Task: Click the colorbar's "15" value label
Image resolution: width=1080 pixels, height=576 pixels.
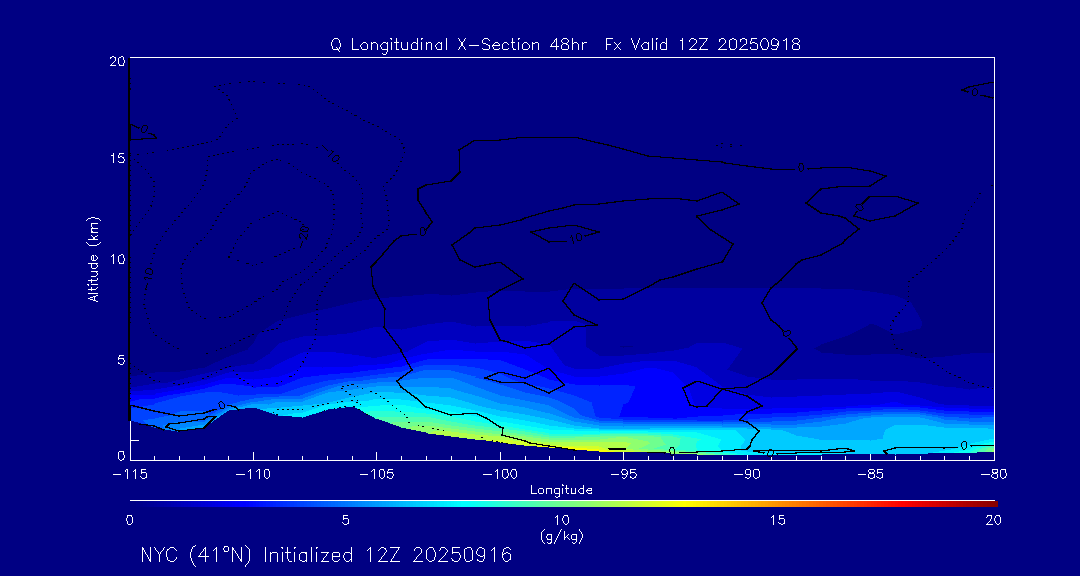Action: (x=777, y=520)
